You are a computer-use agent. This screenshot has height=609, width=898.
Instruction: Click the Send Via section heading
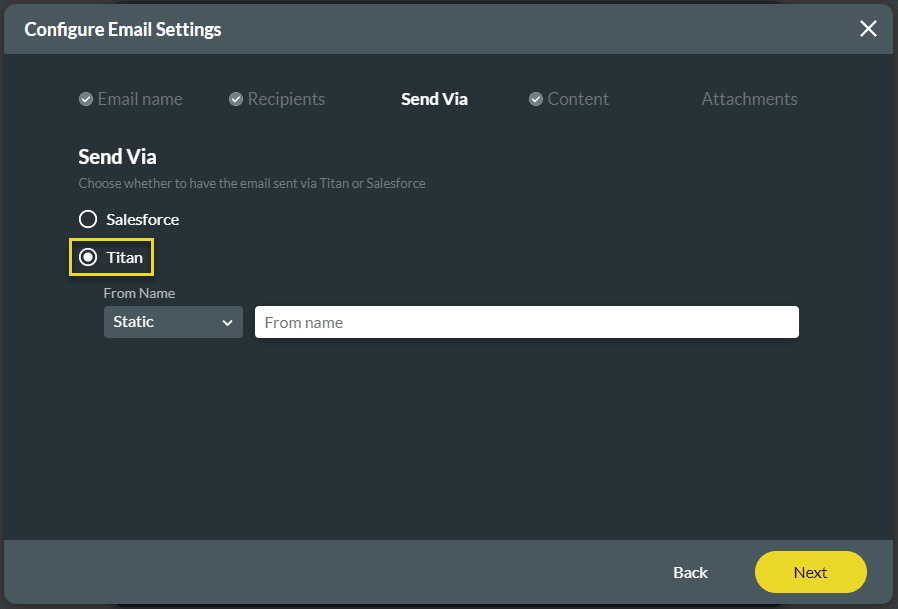(x=118, y=157)
